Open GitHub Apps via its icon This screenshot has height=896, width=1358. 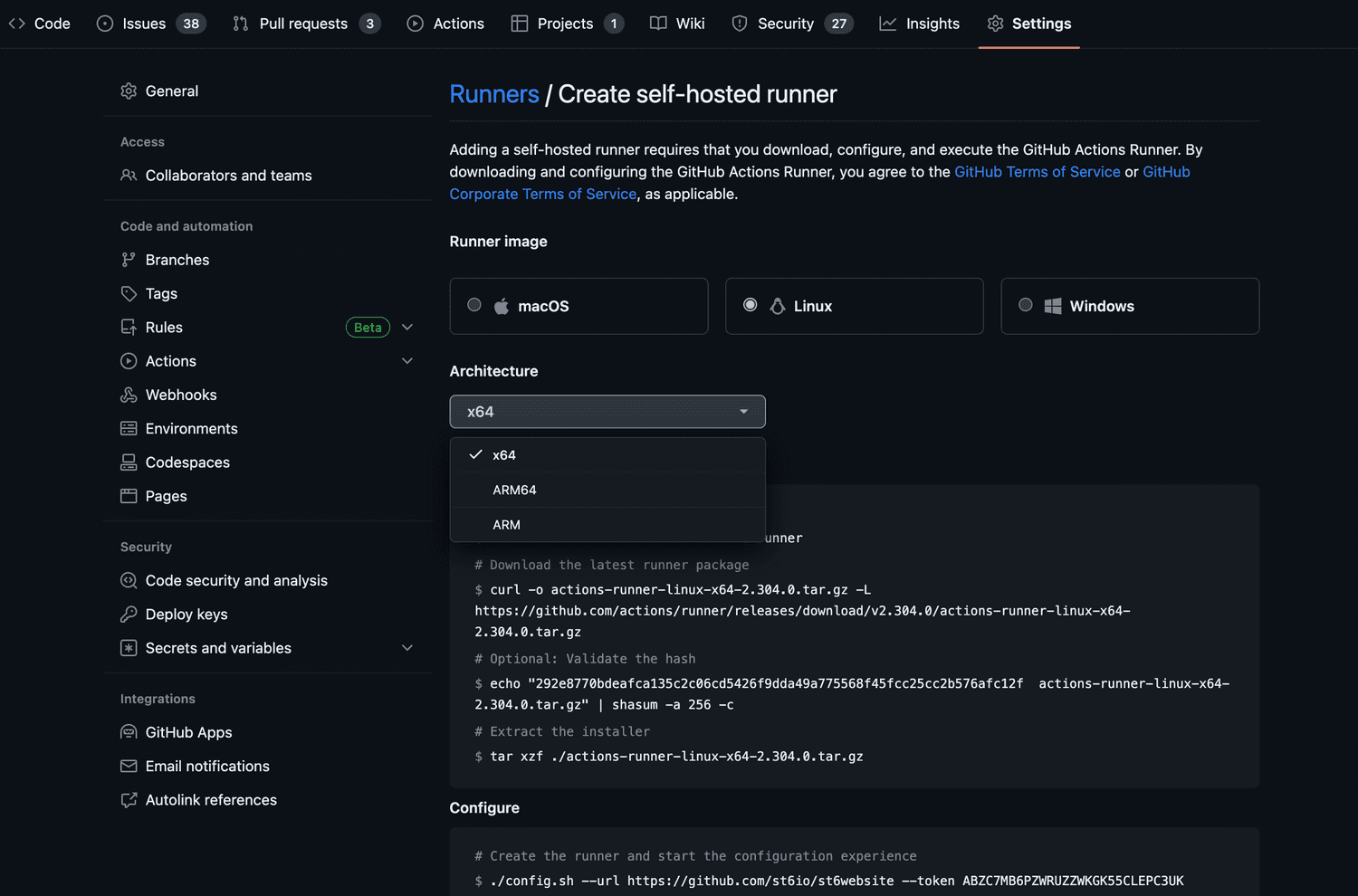pos(129,732)
